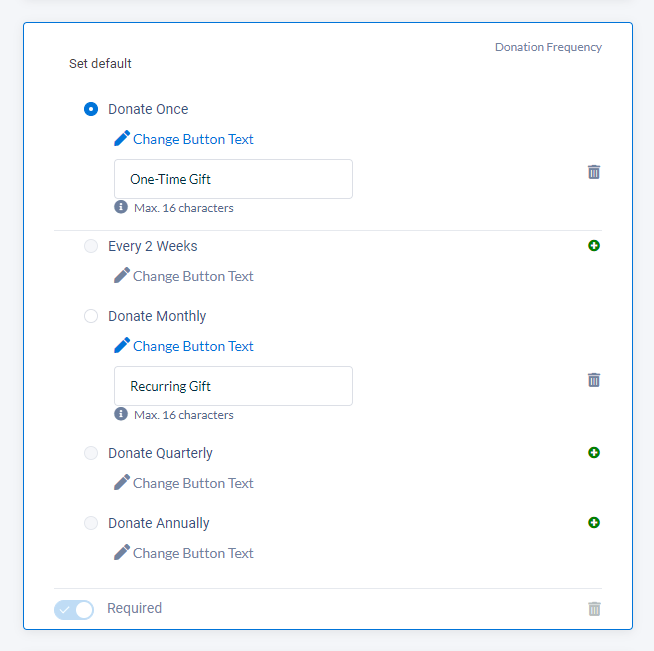Image resolution: width=654 pixels, height=651 pixels.
Task: Add the Donate Annually frequency
Action: tap(594, 523)
